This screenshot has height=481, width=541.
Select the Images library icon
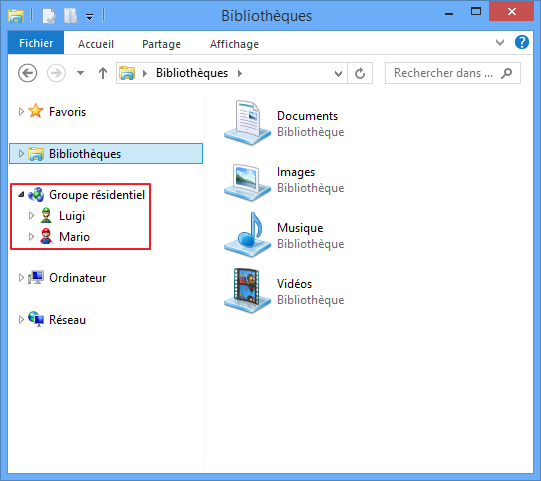click(x=247, y=182)
